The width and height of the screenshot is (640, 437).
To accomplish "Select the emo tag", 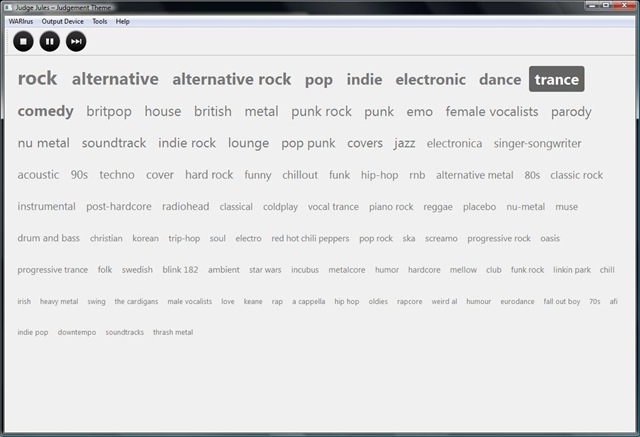I will tap(420, 111).
